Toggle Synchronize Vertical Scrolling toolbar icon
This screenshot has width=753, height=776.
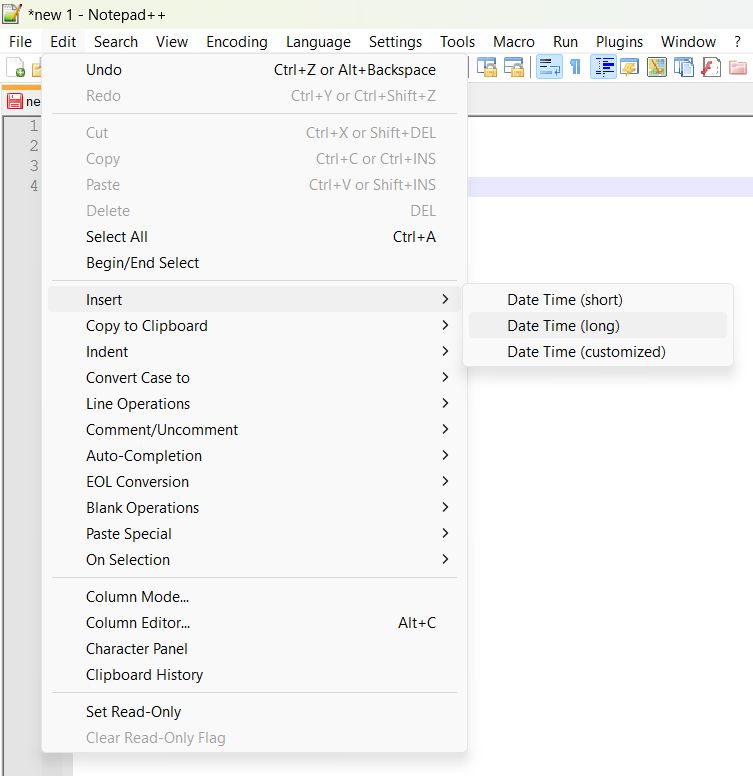[x=487, y=67]
